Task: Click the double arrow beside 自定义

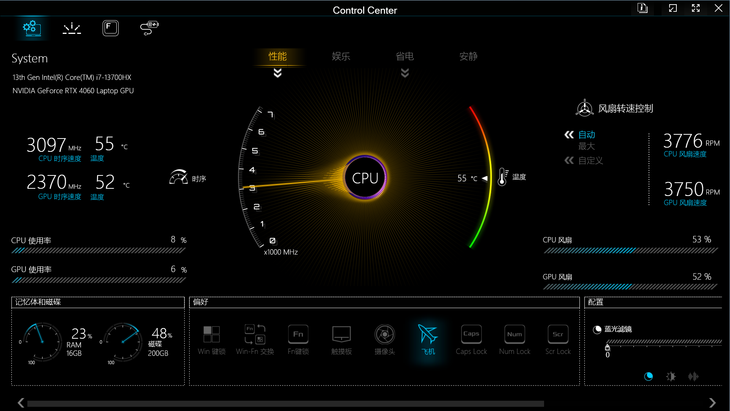Action: point(569,161)
